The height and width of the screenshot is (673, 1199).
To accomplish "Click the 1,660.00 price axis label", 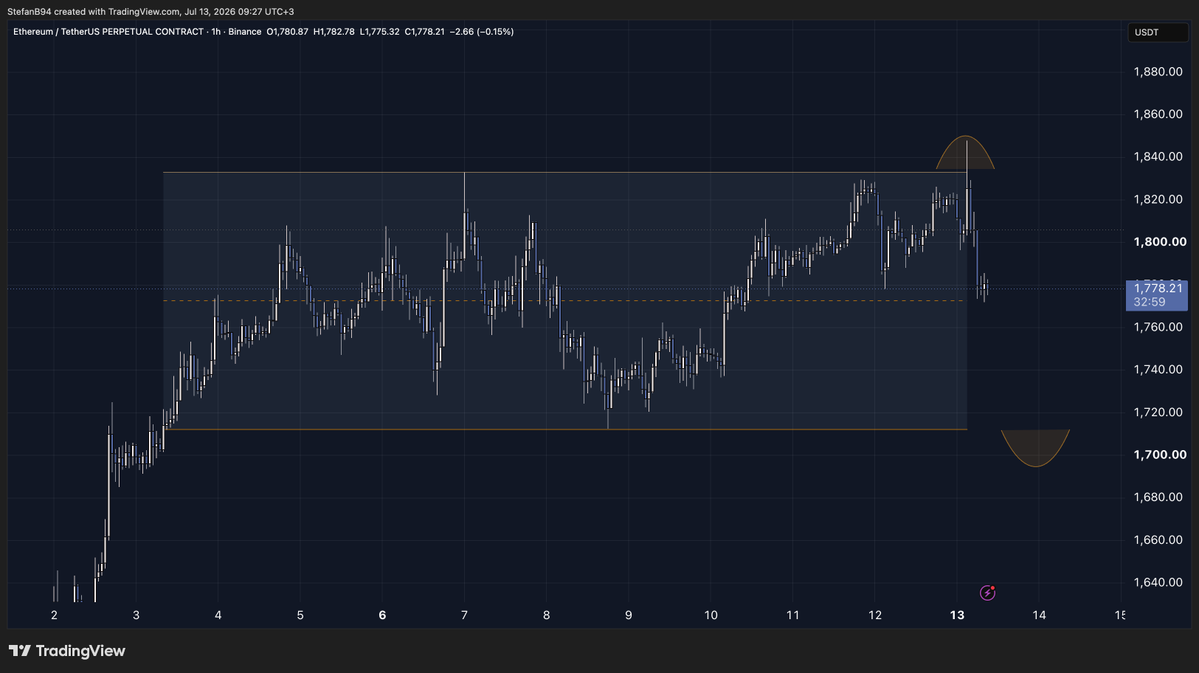I will [x=1158, y=540].
